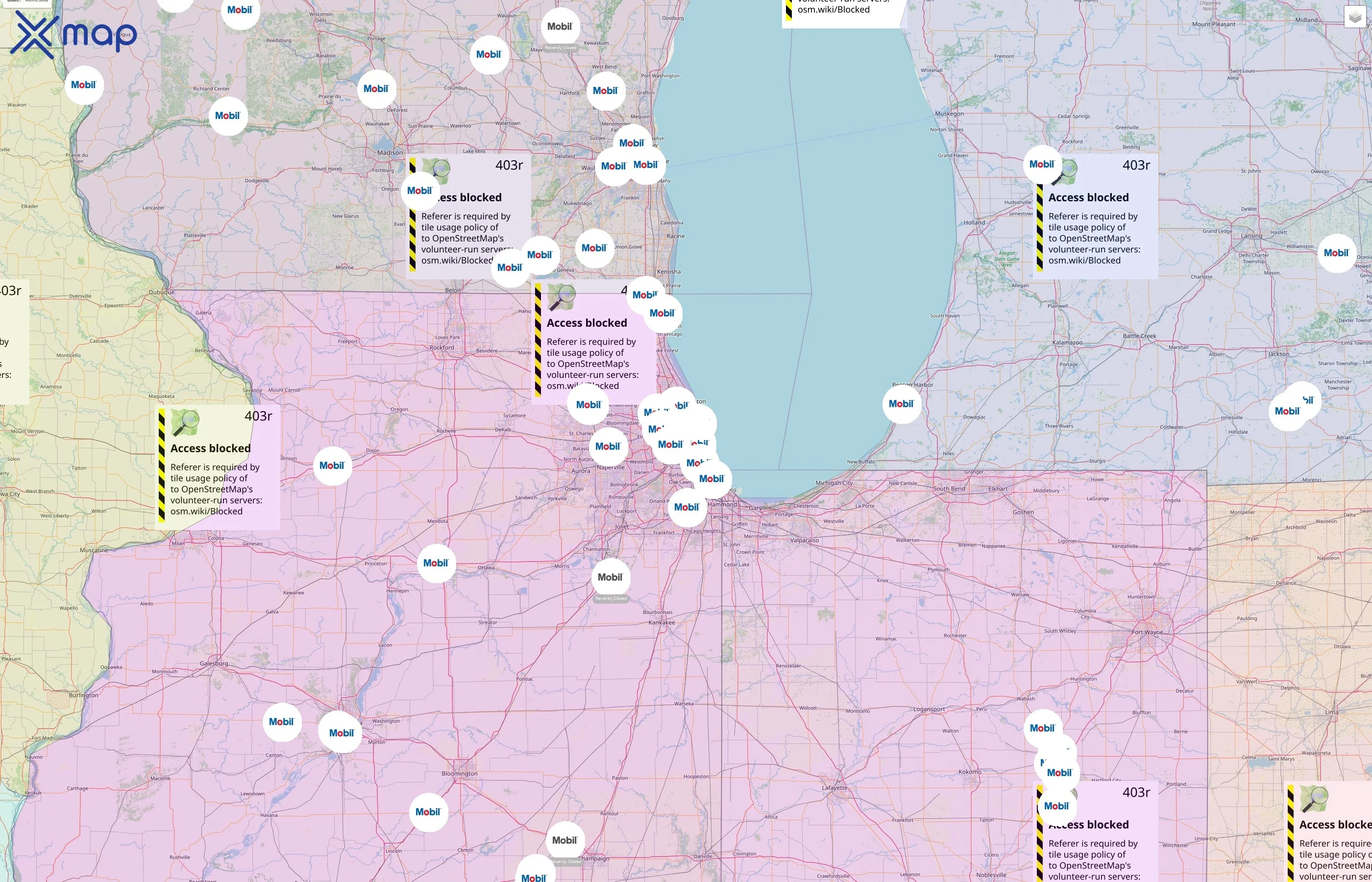This screenshot has height=882, width=1372.
Task: Open the layer switcher in the top-right corner
Action: coord(1355,18)
